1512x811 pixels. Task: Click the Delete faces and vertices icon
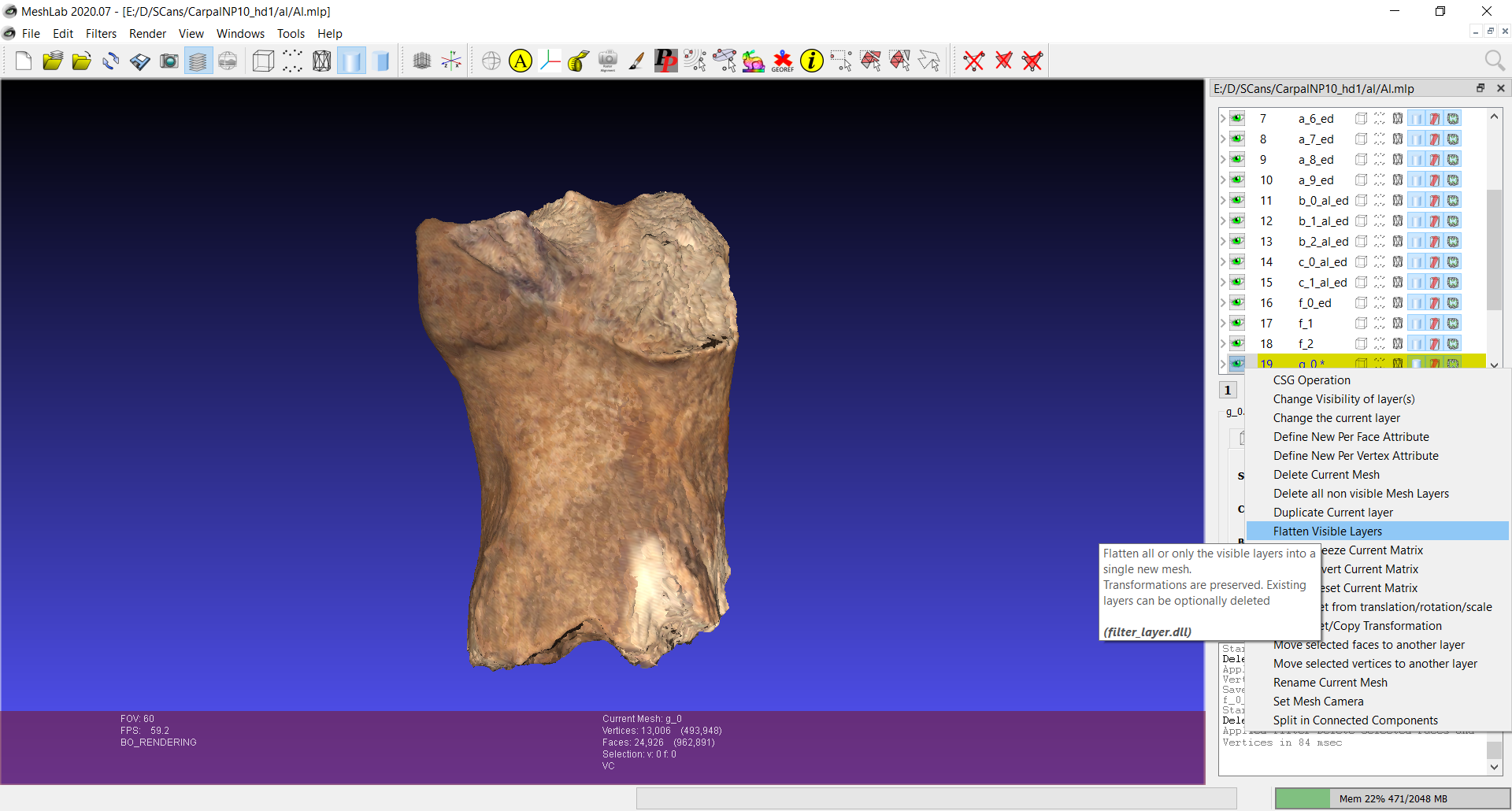pos(1032,61)
